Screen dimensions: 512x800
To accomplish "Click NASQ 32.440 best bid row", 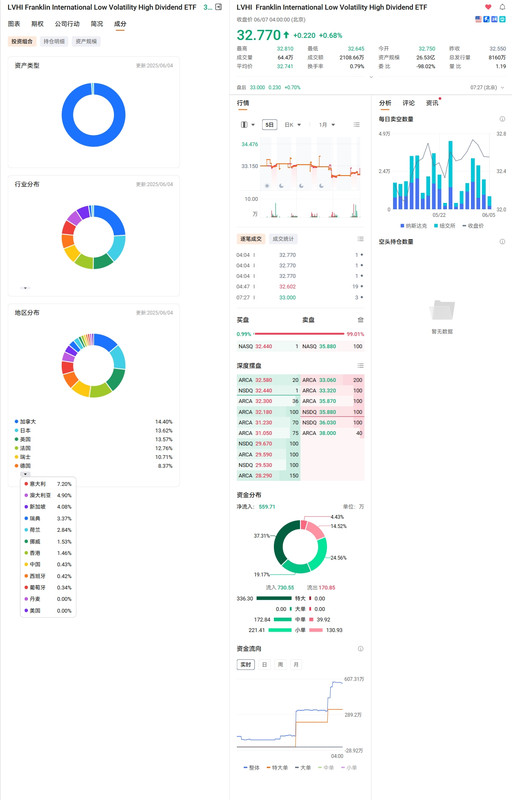I will click(x=268, y=346).
